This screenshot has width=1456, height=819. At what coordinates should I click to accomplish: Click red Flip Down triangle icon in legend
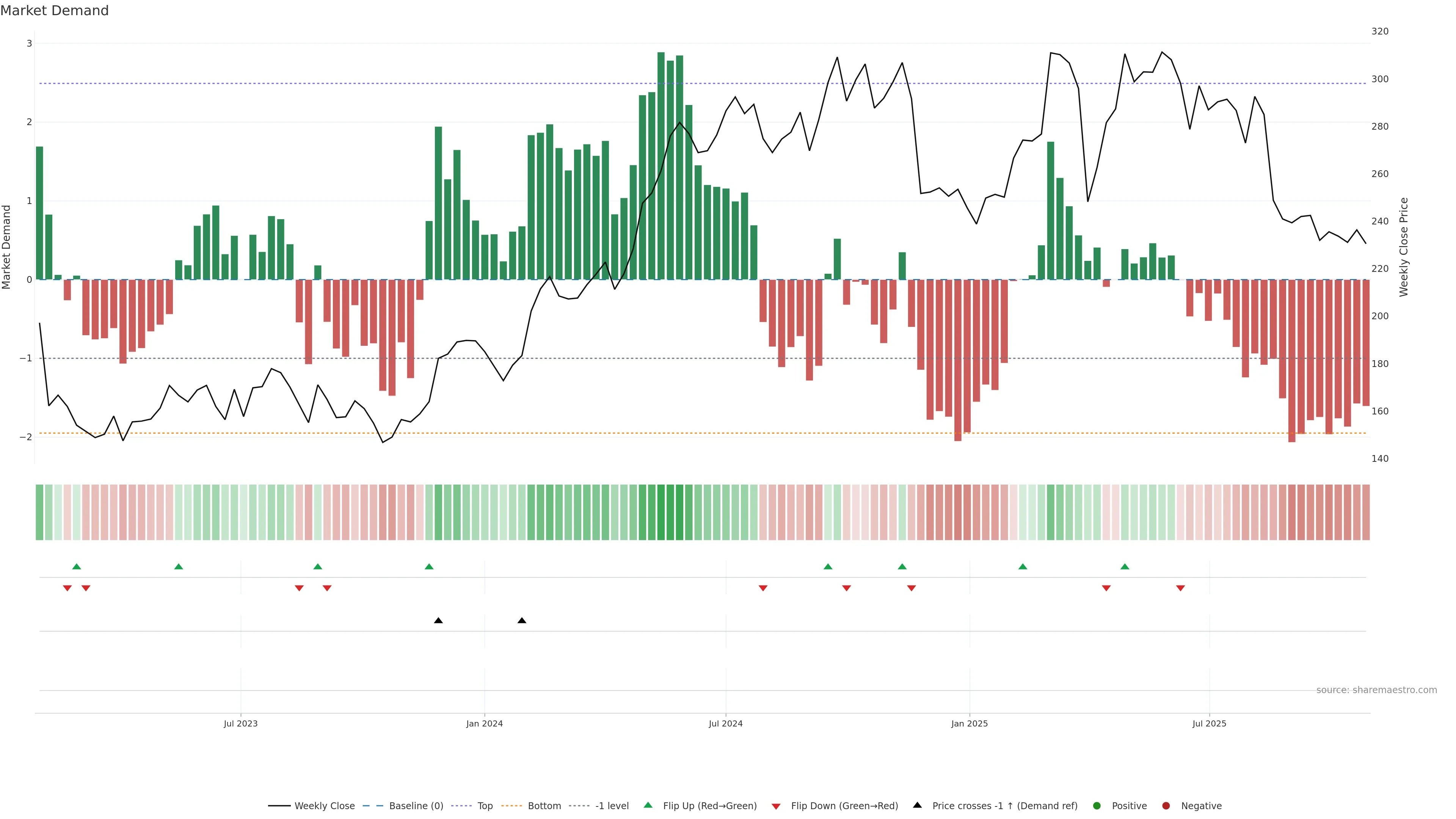pyautogui.click(x=776, y=806)
